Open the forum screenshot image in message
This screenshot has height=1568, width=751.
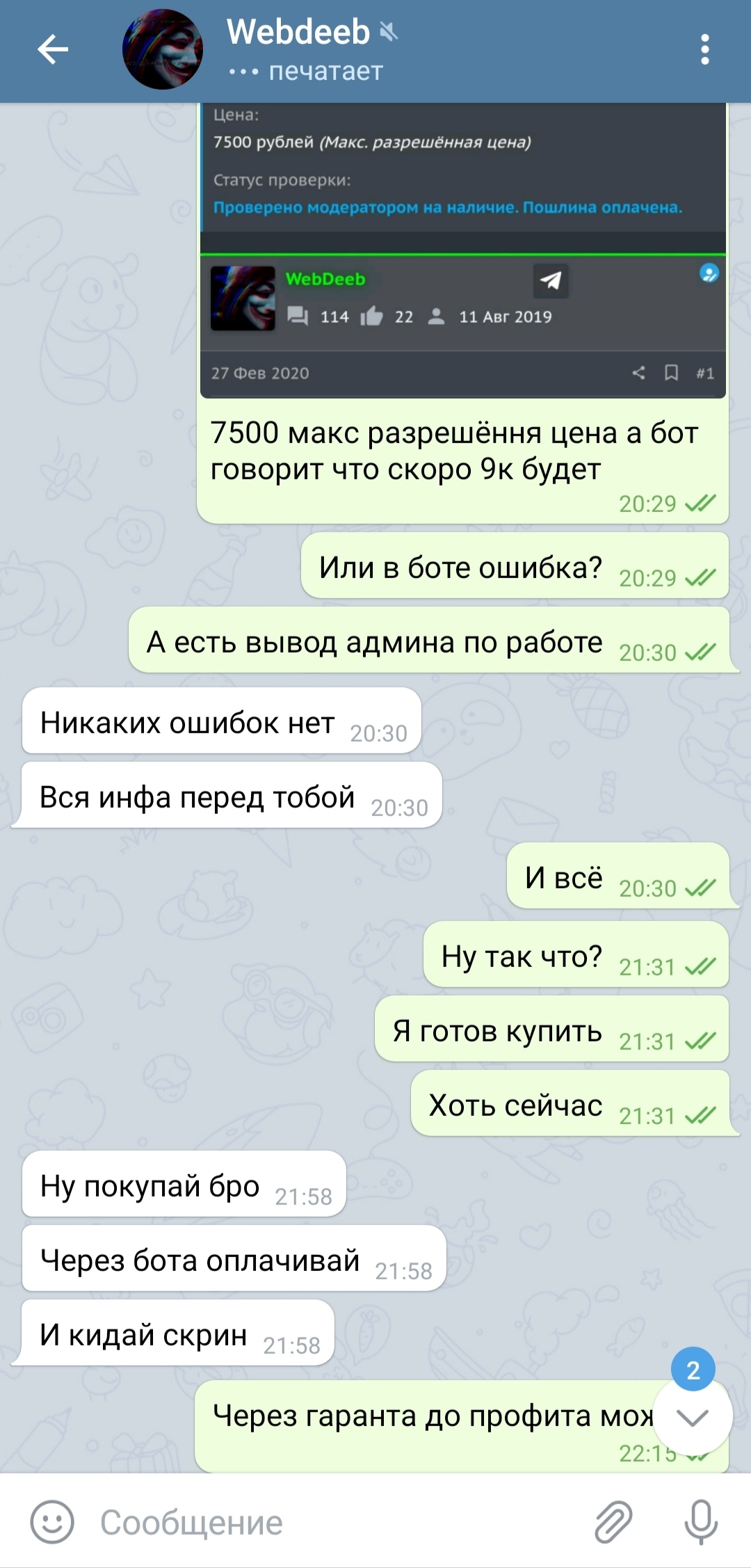tap(463, 250)
